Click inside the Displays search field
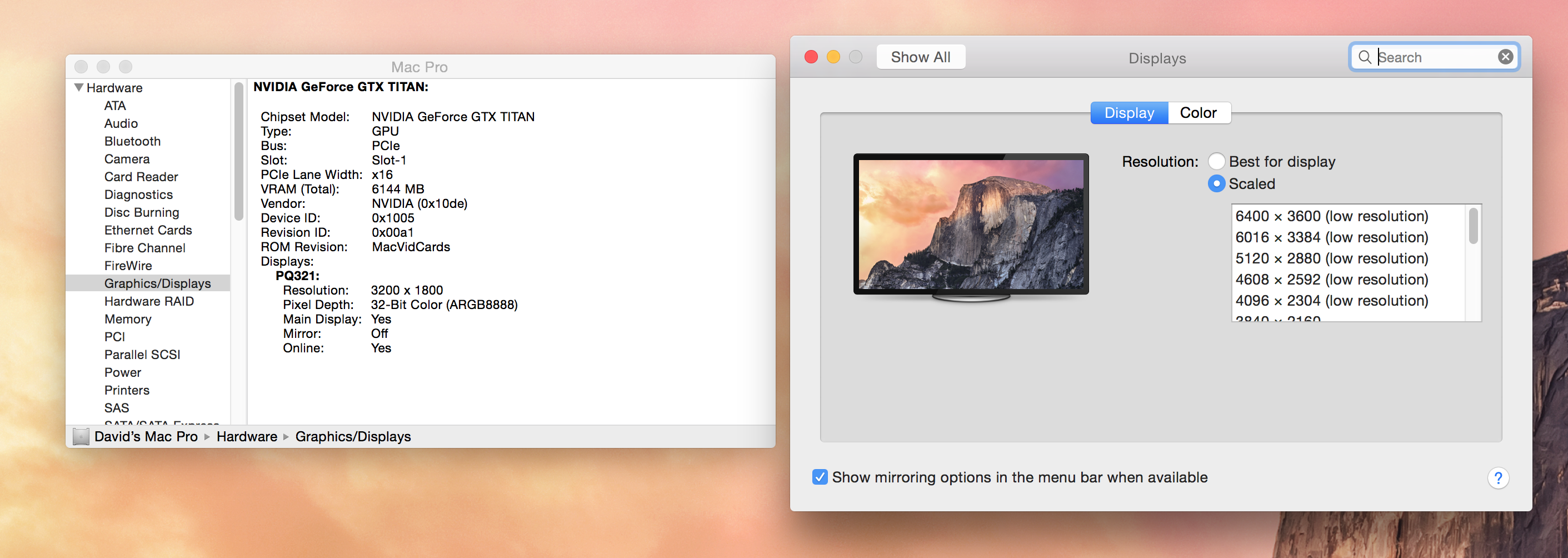 click(x=1435, y=57)
